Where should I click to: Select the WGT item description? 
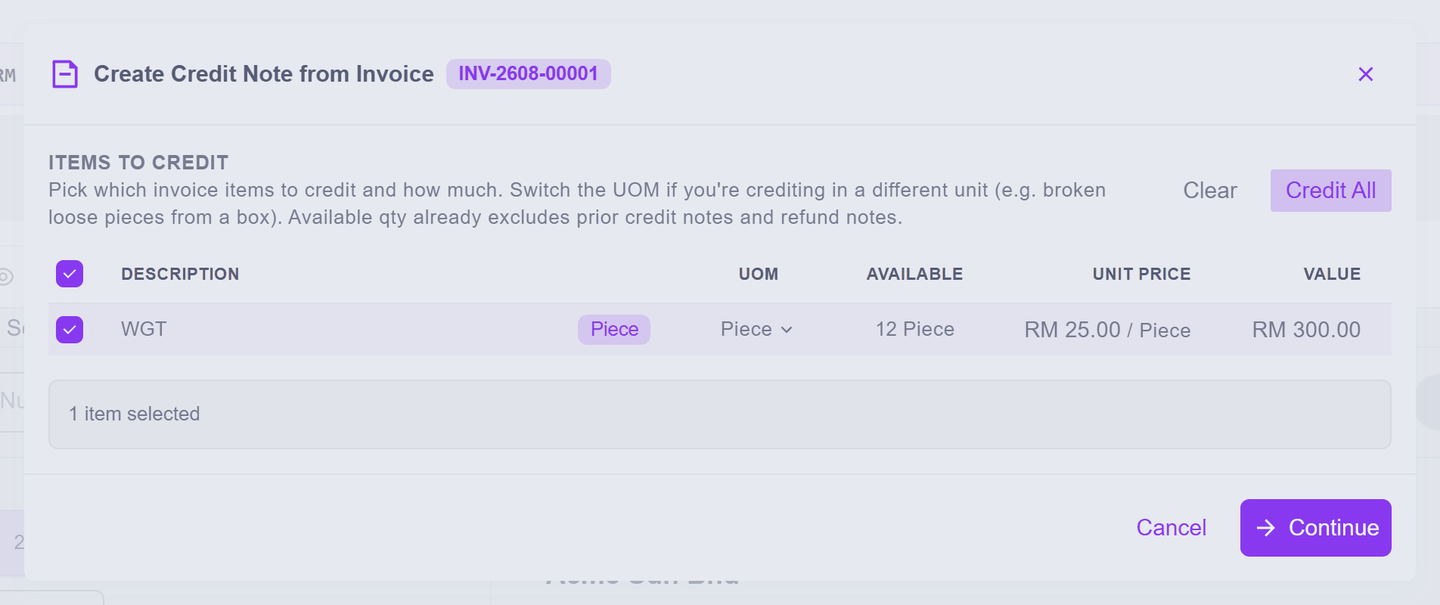(144, 329)
